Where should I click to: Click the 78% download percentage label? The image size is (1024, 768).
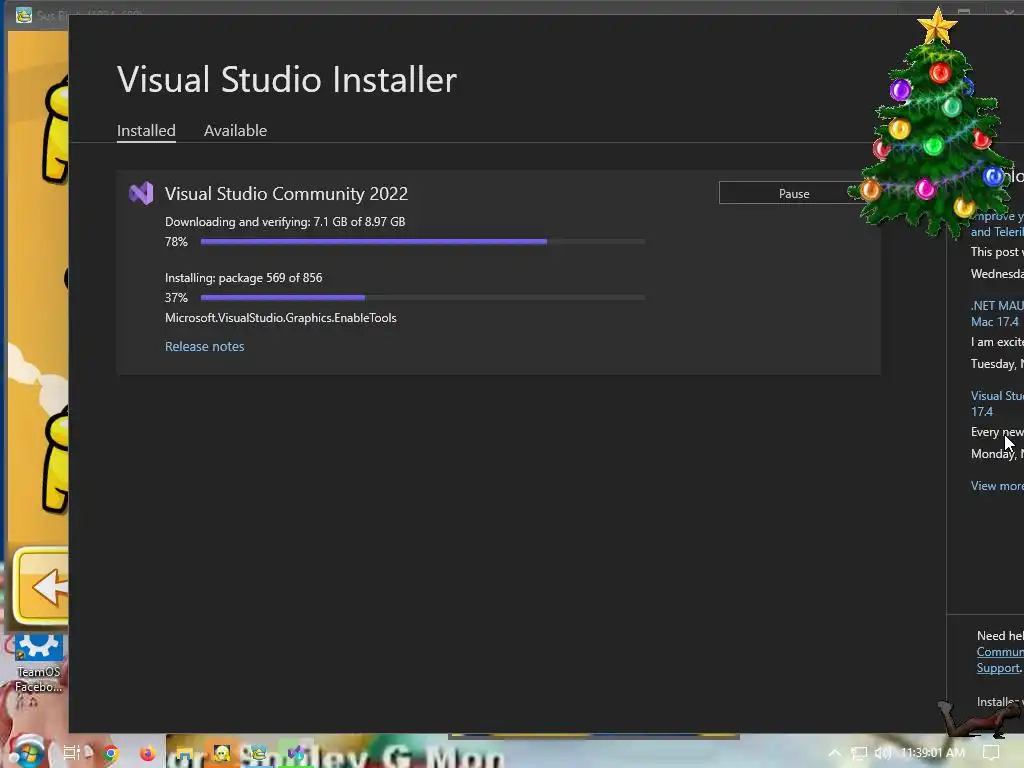(176, 242)
